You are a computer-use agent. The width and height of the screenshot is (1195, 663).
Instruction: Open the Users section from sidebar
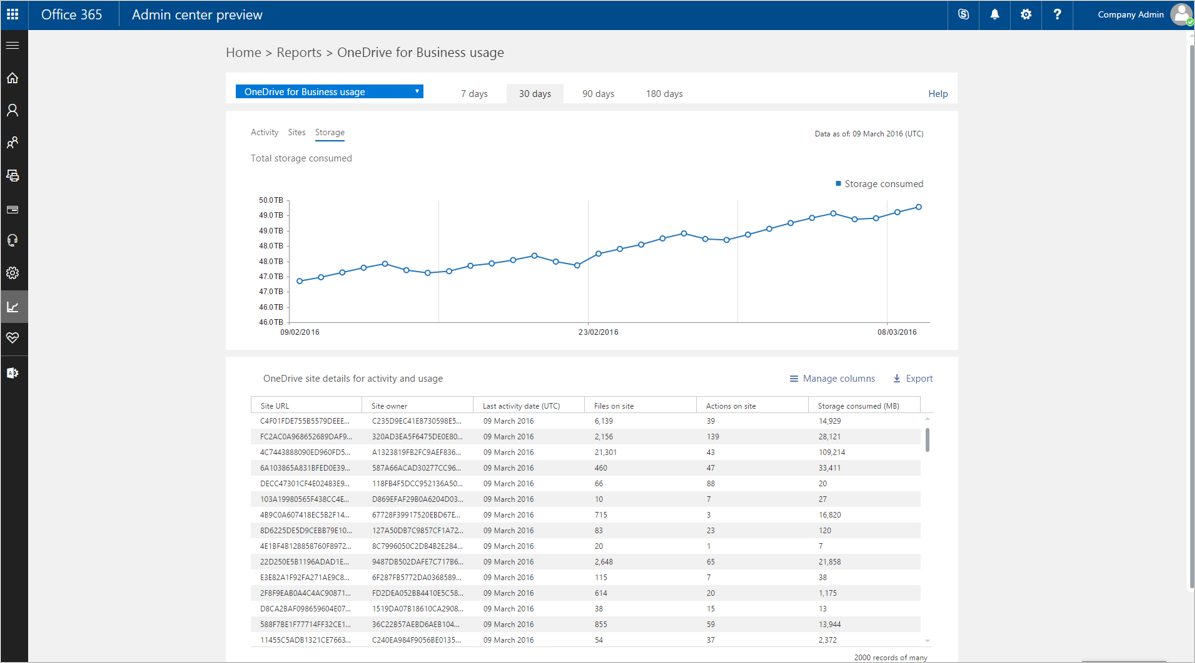point(13,110)
